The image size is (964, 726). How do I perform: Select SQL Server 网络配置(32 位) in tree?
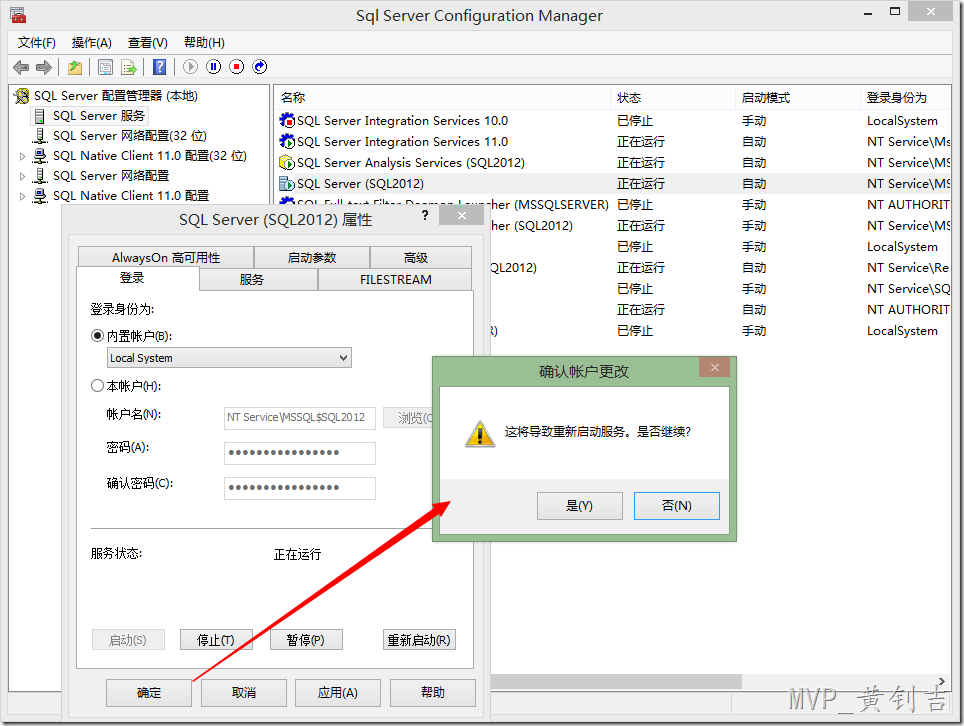click(130, 135)
